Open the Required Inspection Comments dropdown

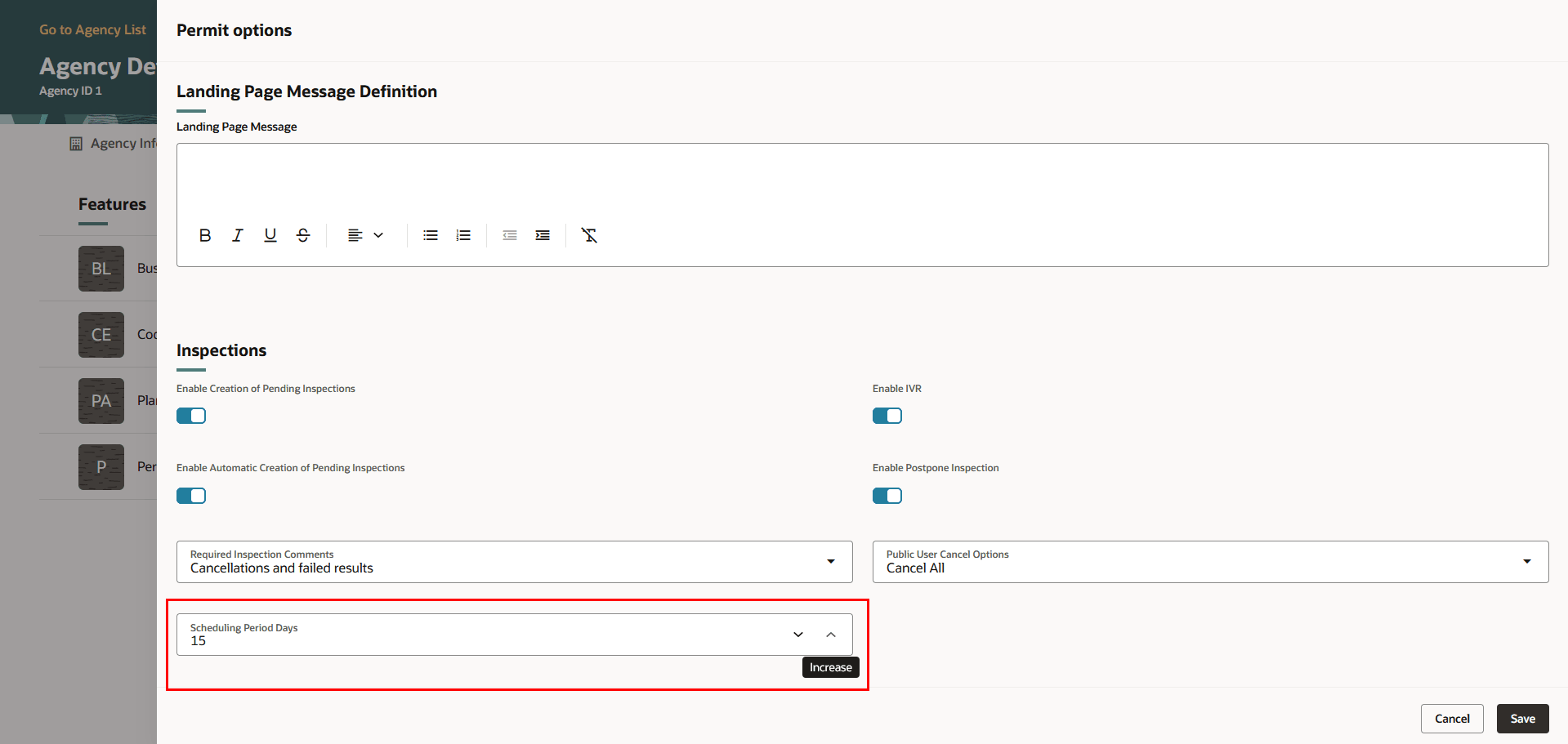(x=831, y=562)
